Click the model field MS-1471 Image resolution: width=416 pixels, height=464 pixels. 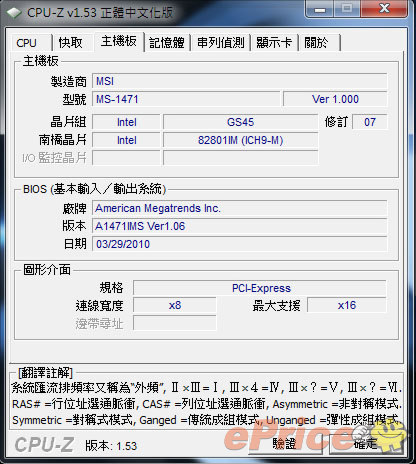[x=186, y=99]
